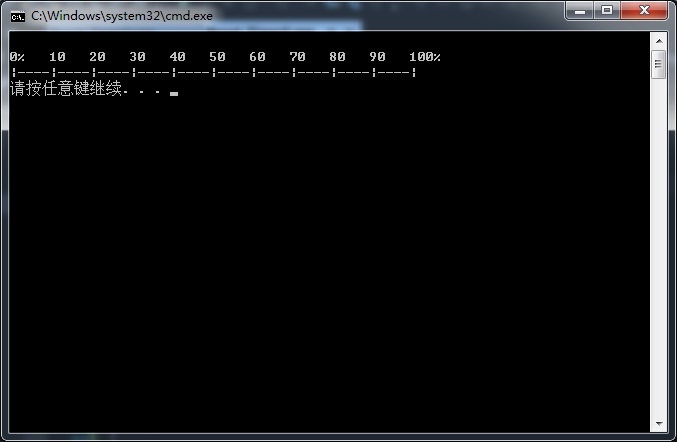
Task: Click the vertical scrollbar thumb
Action: coord(658,64)
